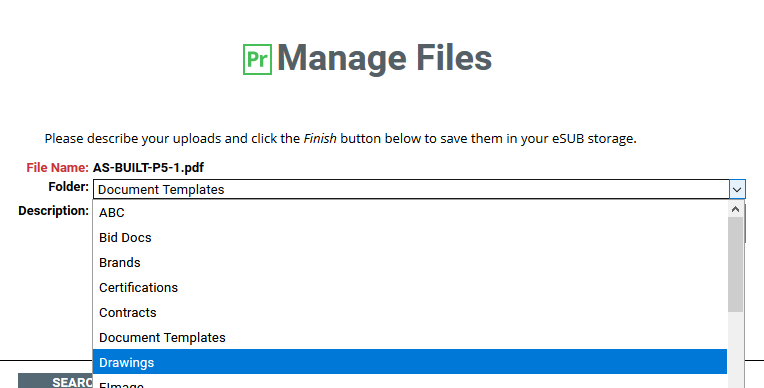Select Certifications in the dropdown list

click(x=410, y=288)
